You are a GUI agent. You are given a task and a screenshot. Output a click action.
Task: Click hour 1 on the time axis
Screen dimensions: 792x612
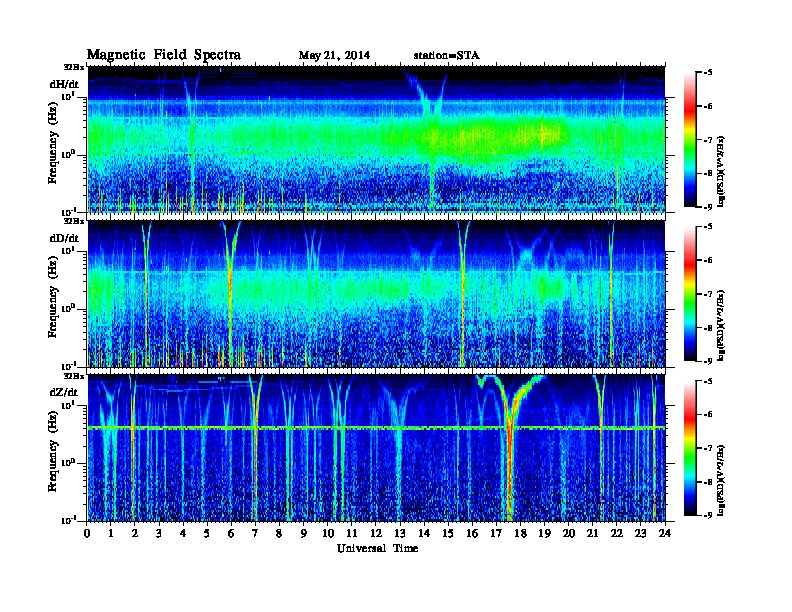click(x=111, y=533)
